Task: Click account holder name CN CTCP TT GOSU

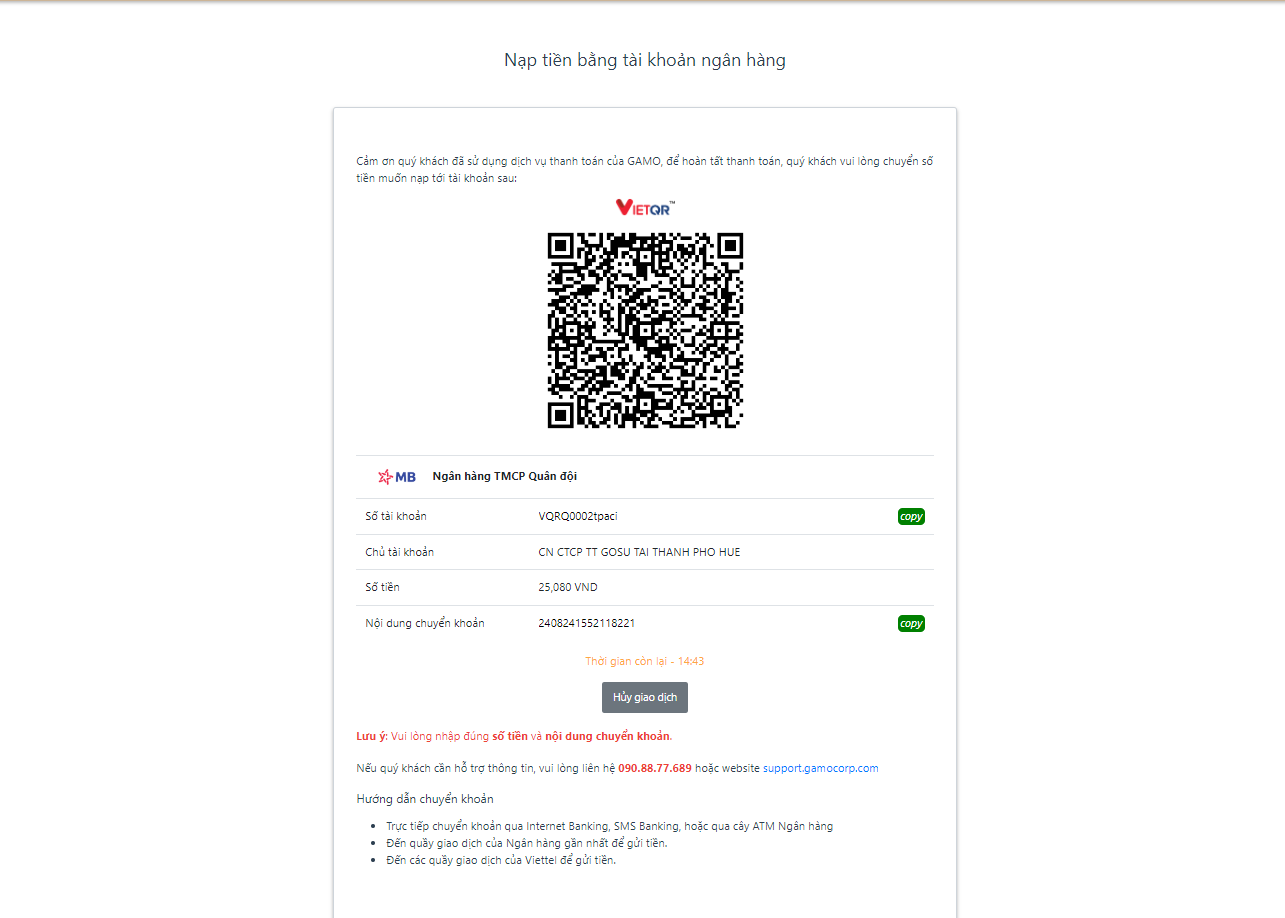Action: click(x=639, y=552)
